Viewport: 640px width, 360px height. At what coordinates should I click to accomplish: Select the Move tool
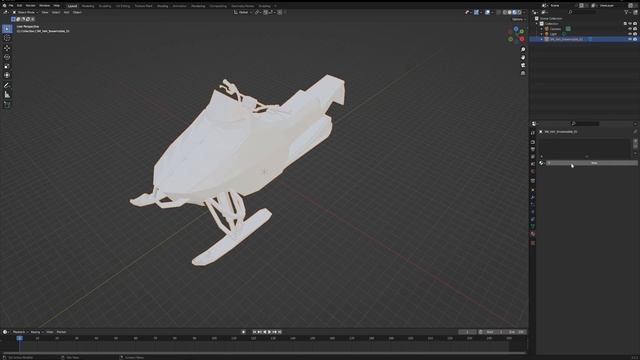[7, 48]
